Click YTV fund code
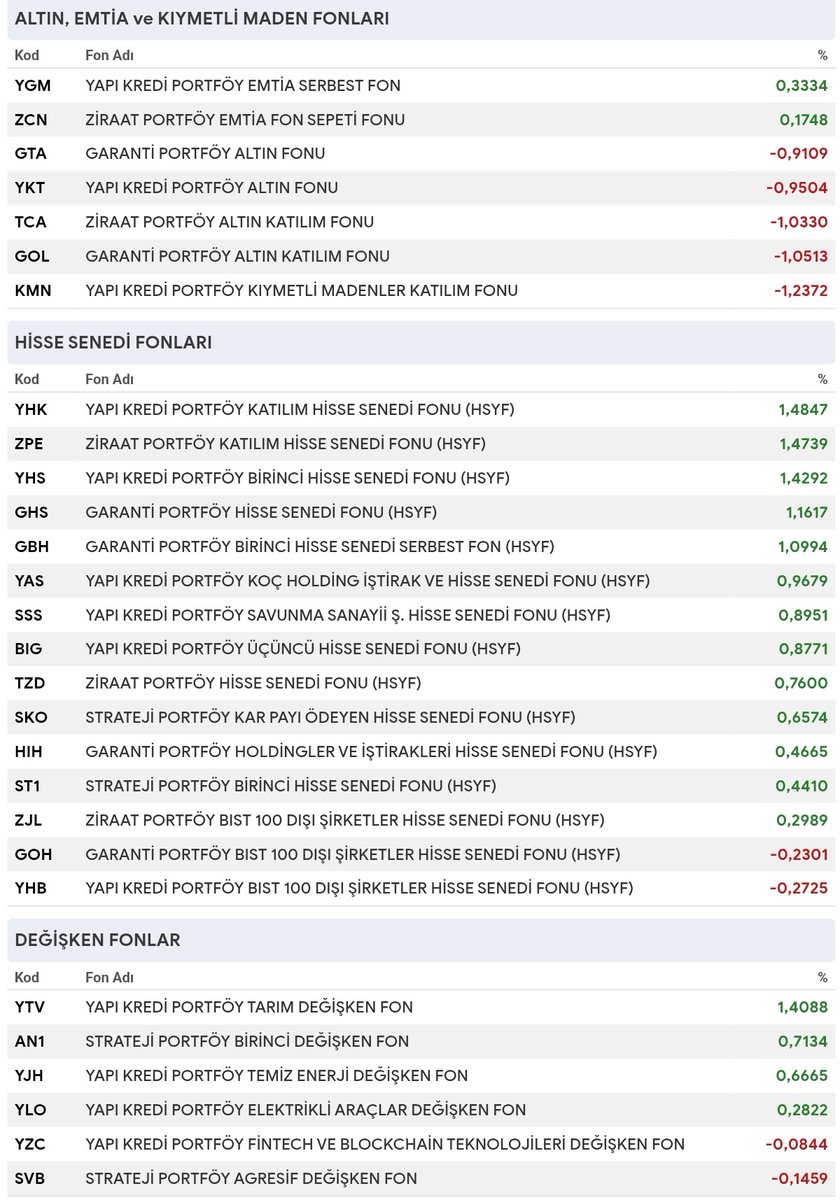 pos(31,1007)
